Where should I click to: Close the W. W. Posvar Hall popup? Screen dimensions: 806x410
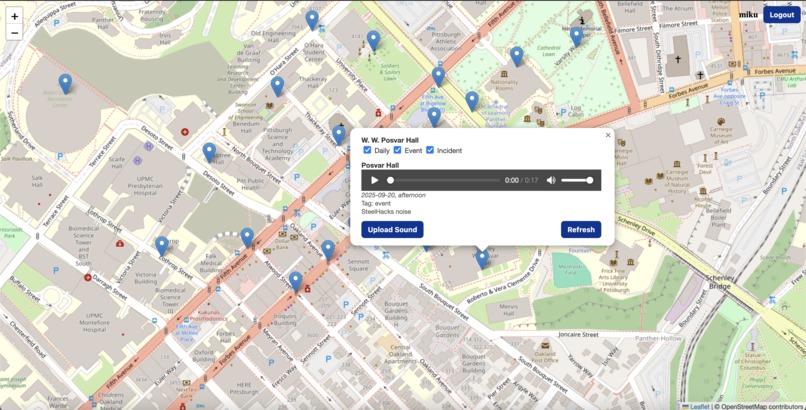click(608, 135)
